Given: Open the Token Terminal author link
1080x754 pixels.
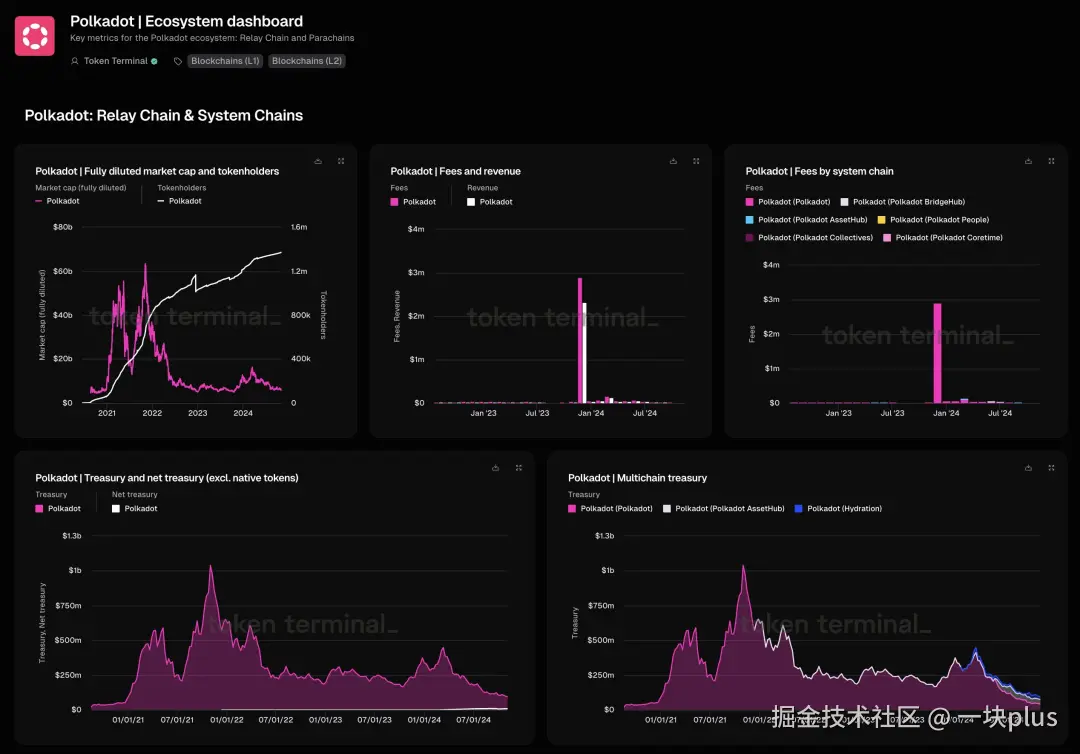Looking at the screenshot, I should point(116,61).
